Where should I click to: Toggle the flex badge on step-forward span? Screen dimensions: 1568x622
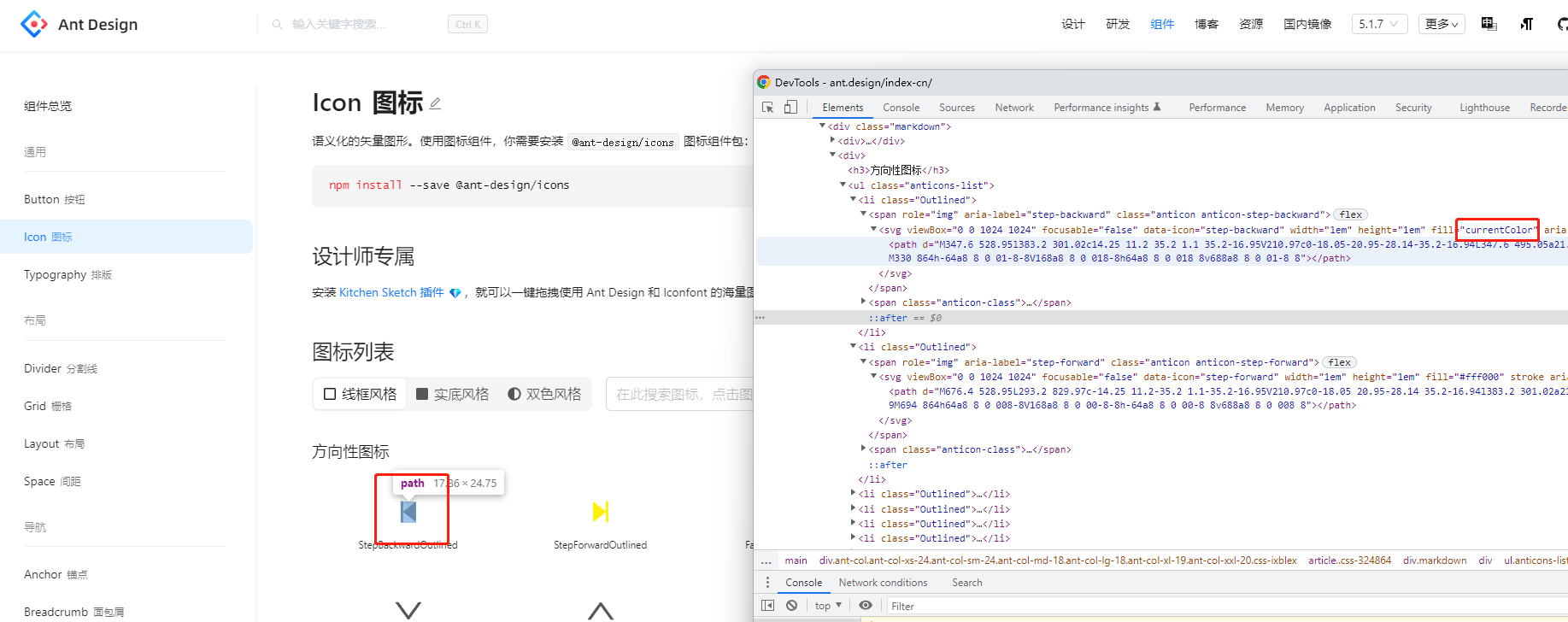point(1340,362)
